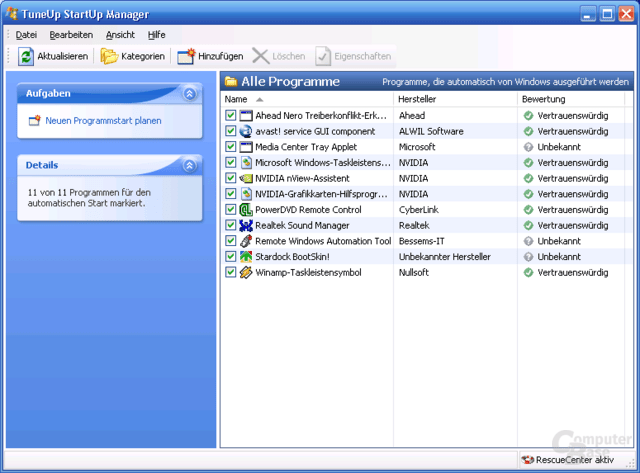Collapse the Aufgaben panel
Image resolution: width=640 pixels, height=473 pixels.
tap(189, 94)
